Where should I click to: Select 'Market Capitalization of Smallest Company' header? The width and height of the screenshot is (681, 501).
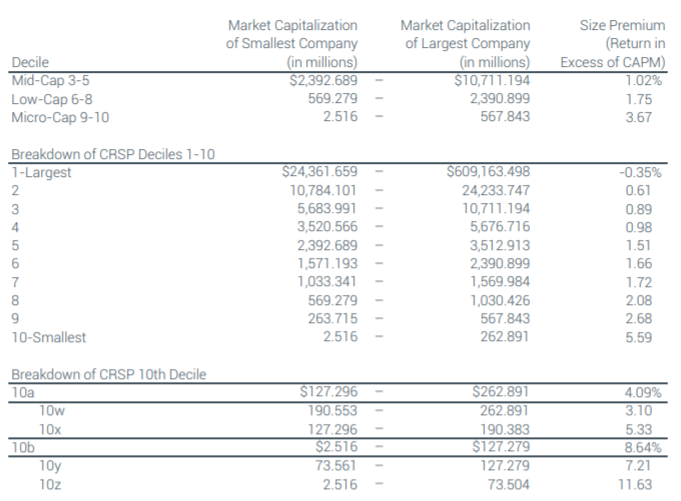pyautogui.click(x=291, y=41)
